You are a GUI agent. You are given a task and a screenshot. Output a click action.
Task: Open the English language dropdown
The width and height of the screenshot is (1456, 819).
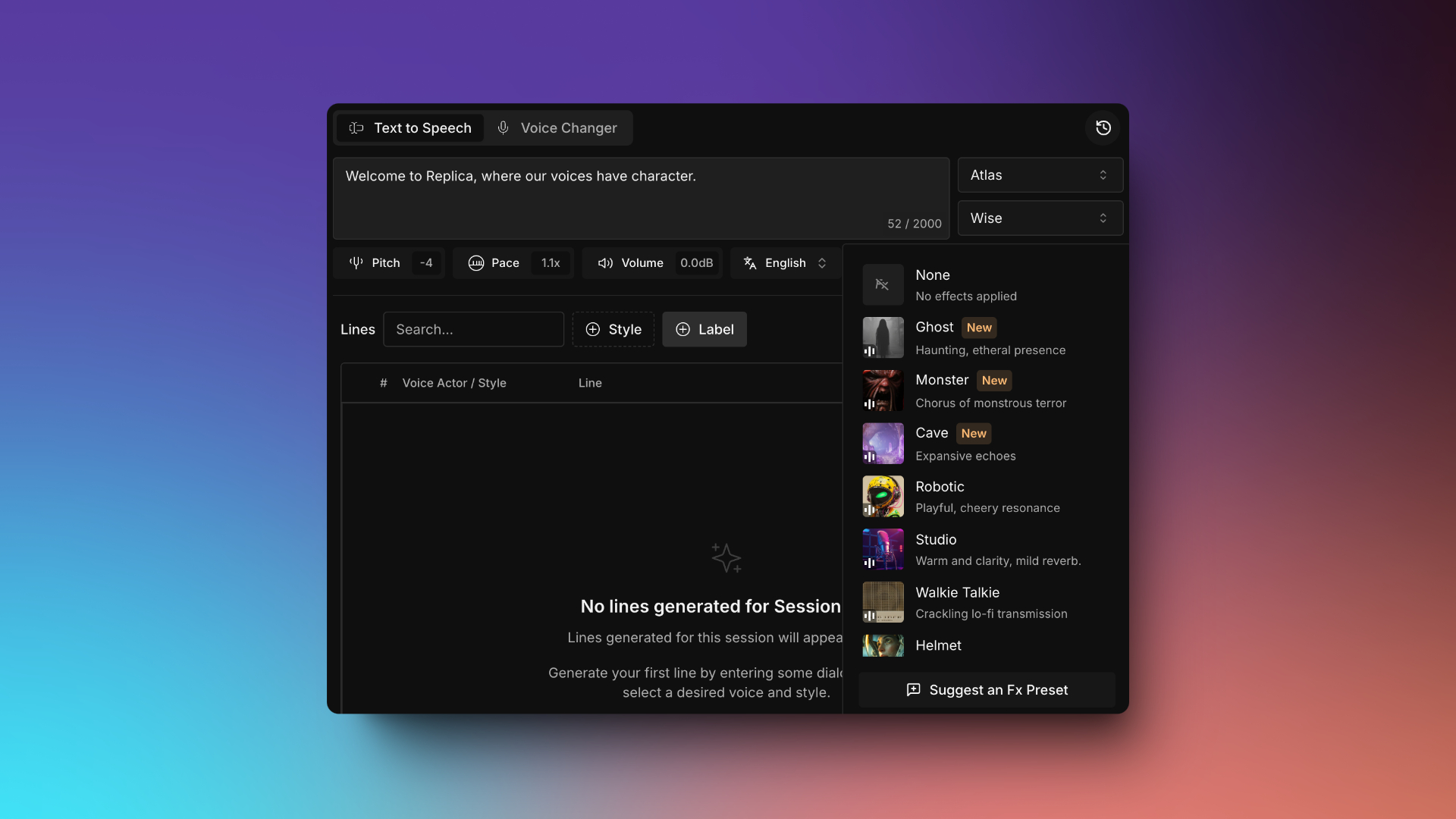pos(785,263)
